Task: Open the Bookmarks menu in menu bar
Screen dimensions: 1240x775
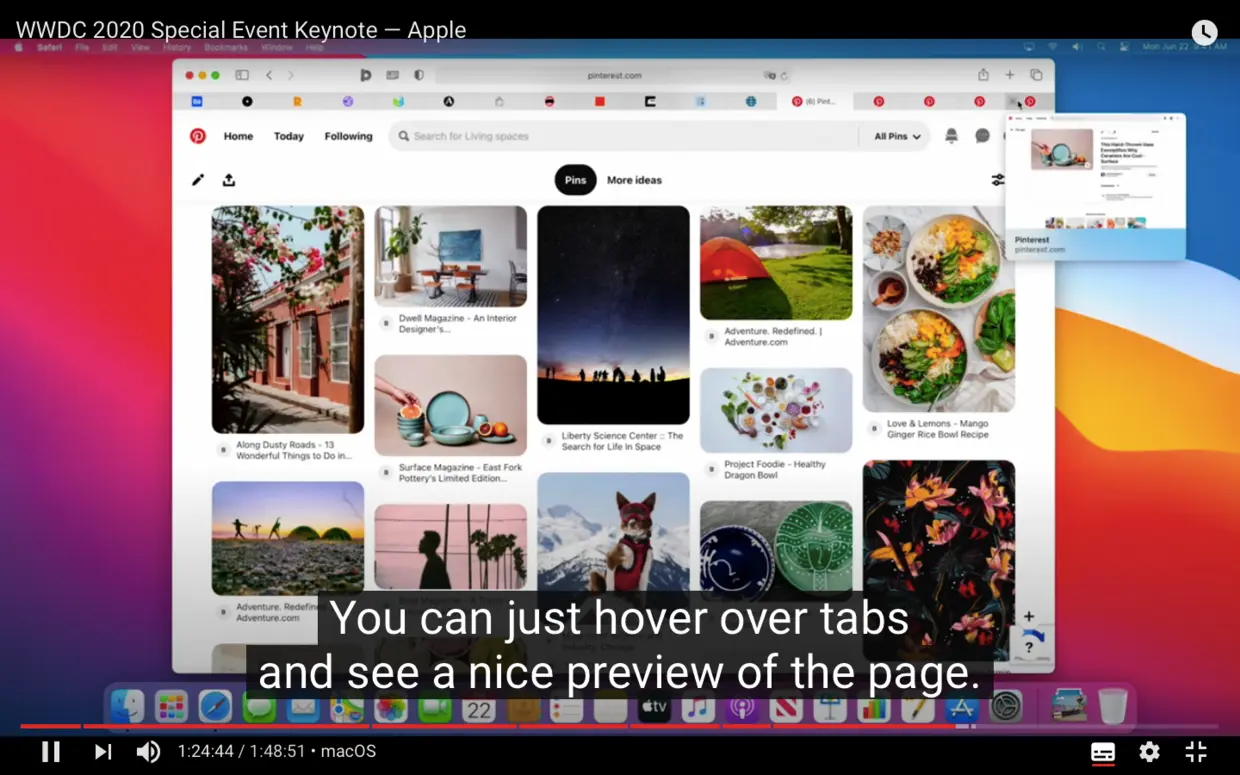Action: click(x=225, y=47)
